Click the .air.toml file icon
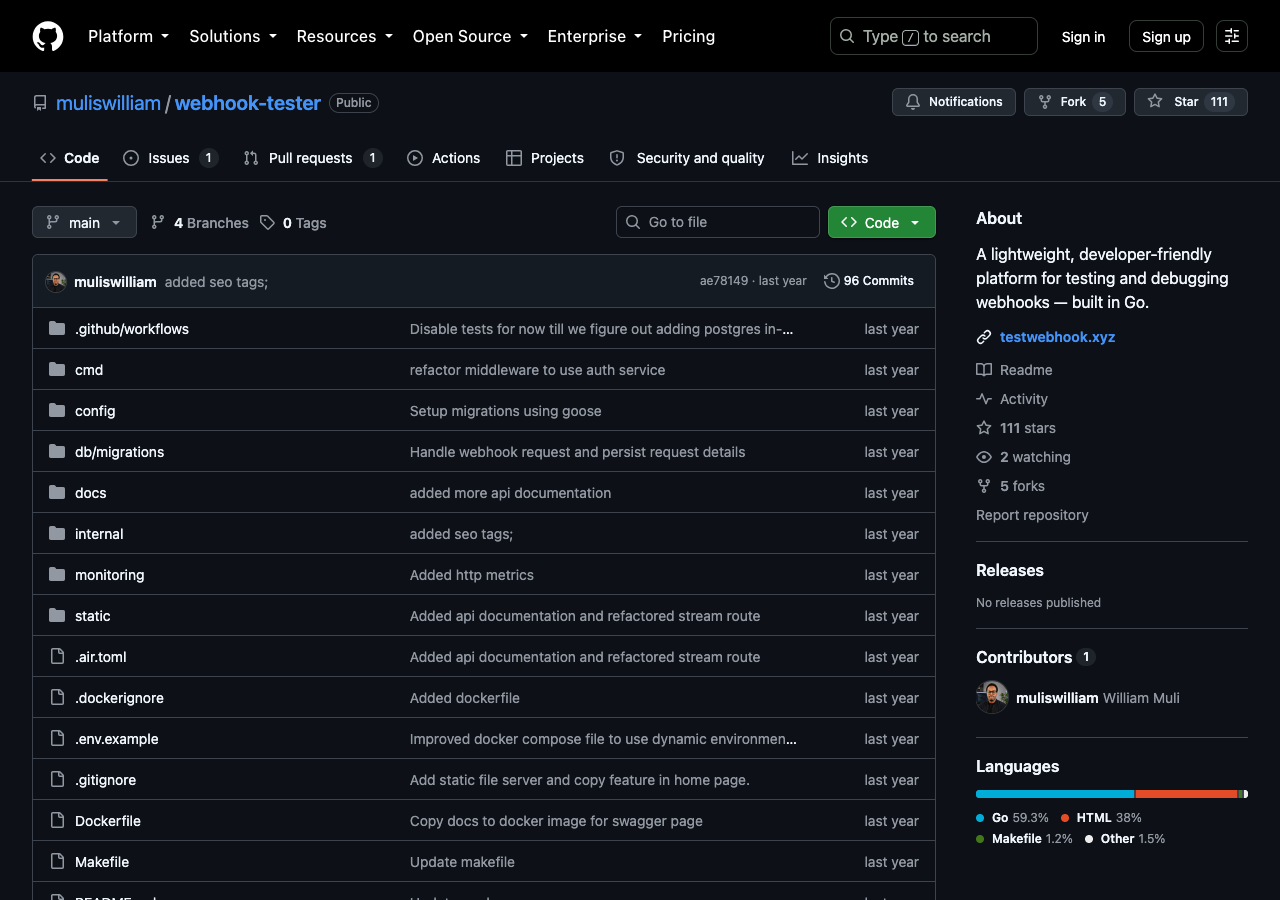 coord(57,657)
